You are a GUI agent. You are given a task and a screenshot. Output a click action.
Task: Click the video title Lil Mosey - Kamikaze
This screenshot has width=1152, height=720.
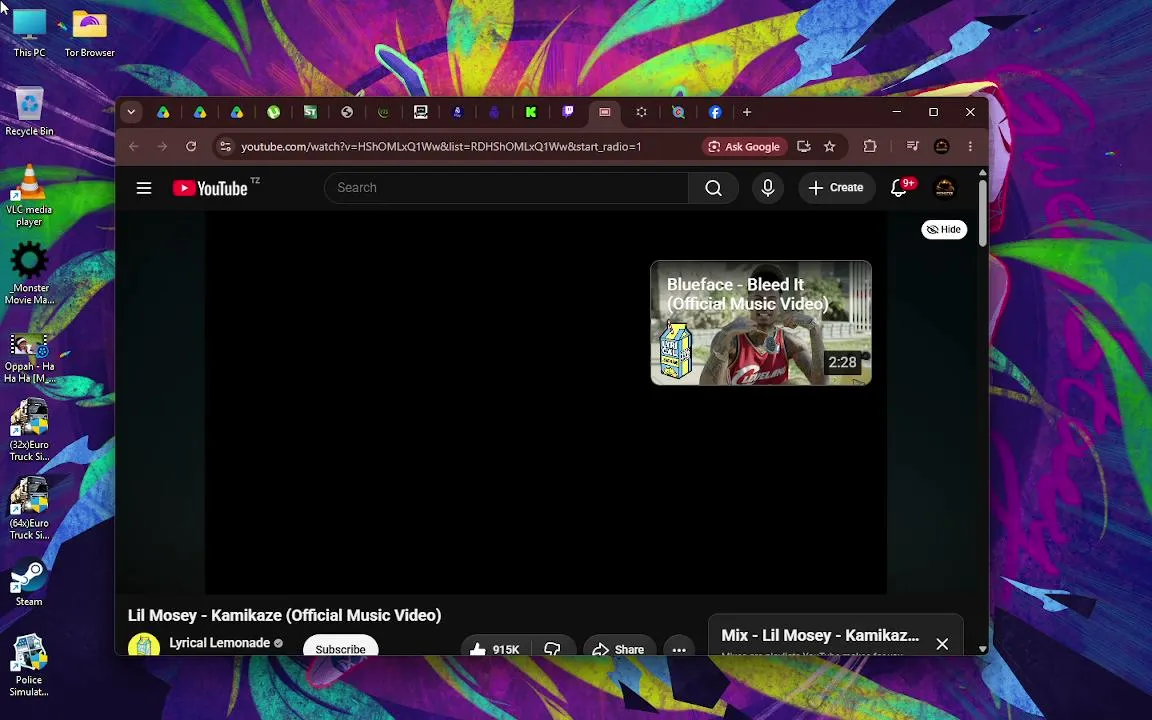coord(284,616)
